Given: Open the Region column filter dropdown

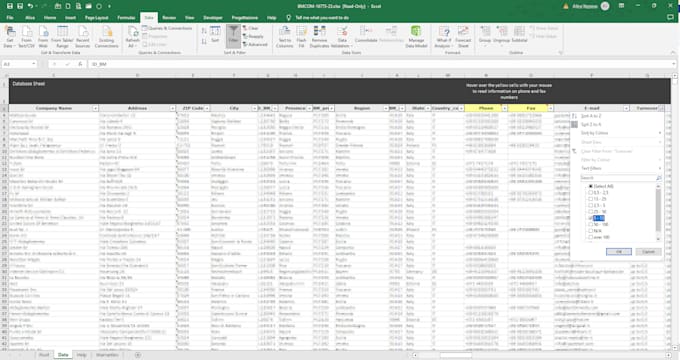Looking at the screenshot, I should pyautogui.click(x=386, y=108).
